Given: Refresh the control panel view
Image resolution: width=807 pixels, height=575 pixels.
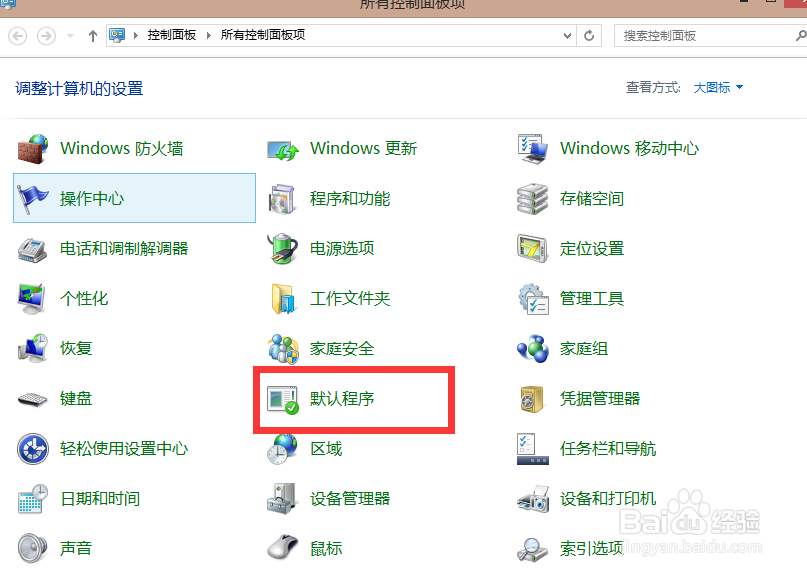Looking at the screenshot, I should (589, 36).
